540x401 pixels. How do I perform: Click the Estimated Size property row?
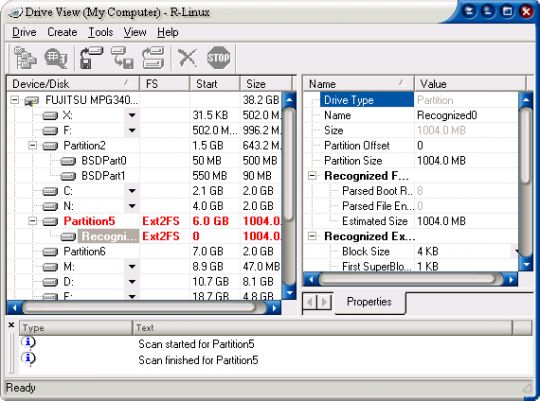pyautogui.click(x=411, y=221)
